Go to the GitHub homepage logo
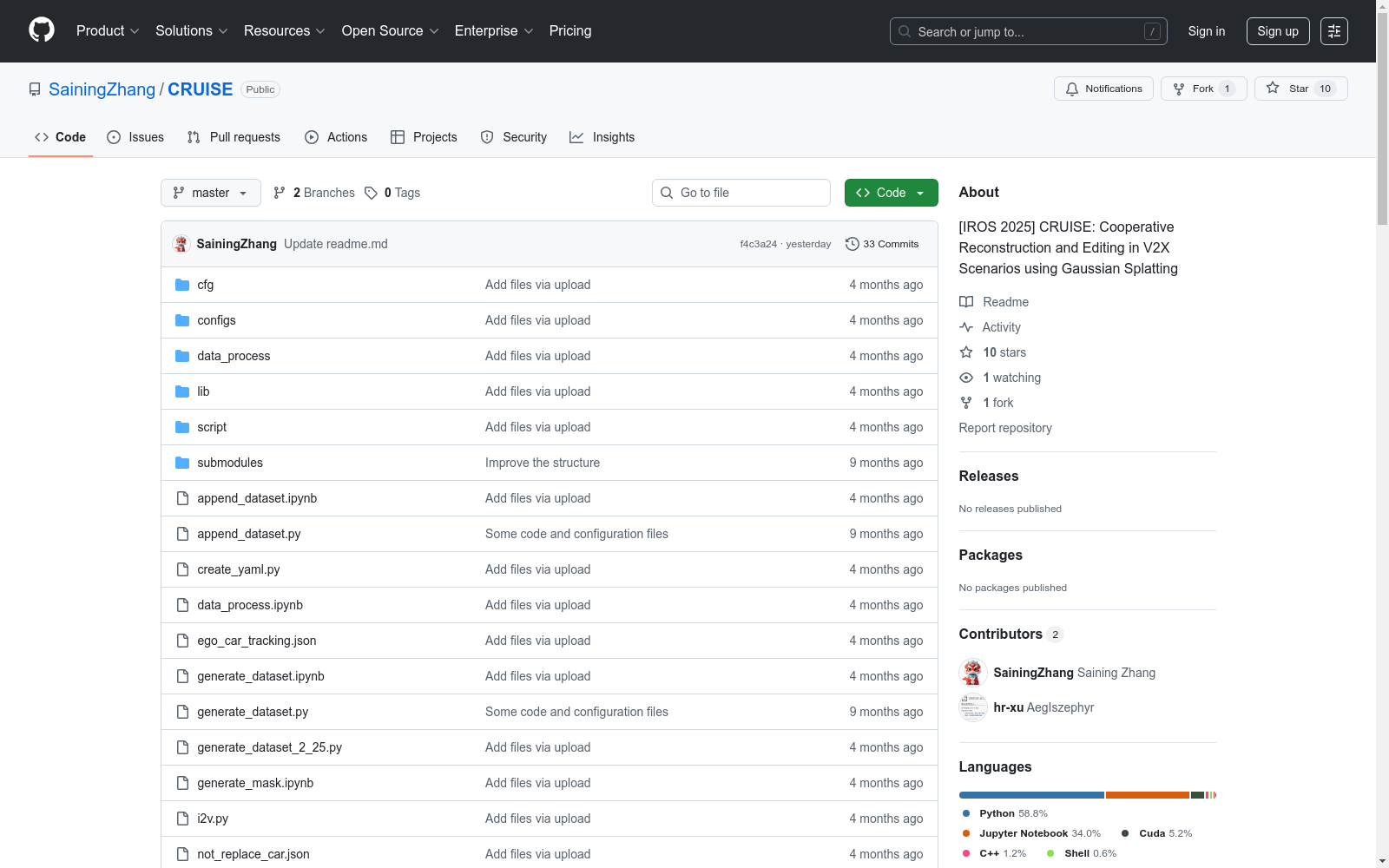The height and width of the screenshot is (868, 1389). tap(42, 30)
